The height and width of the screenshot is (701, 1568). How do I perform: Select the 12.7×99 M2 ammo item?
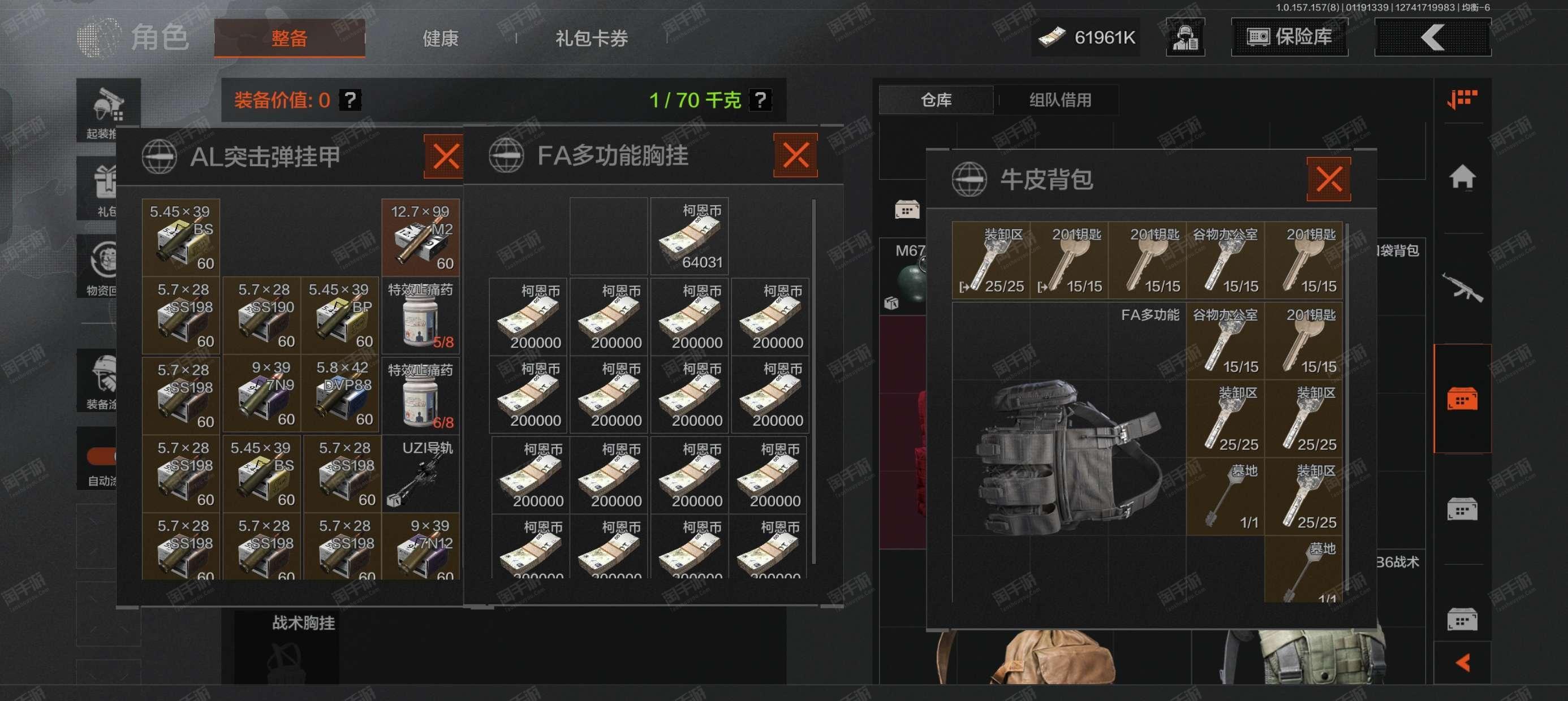[421, 237]
